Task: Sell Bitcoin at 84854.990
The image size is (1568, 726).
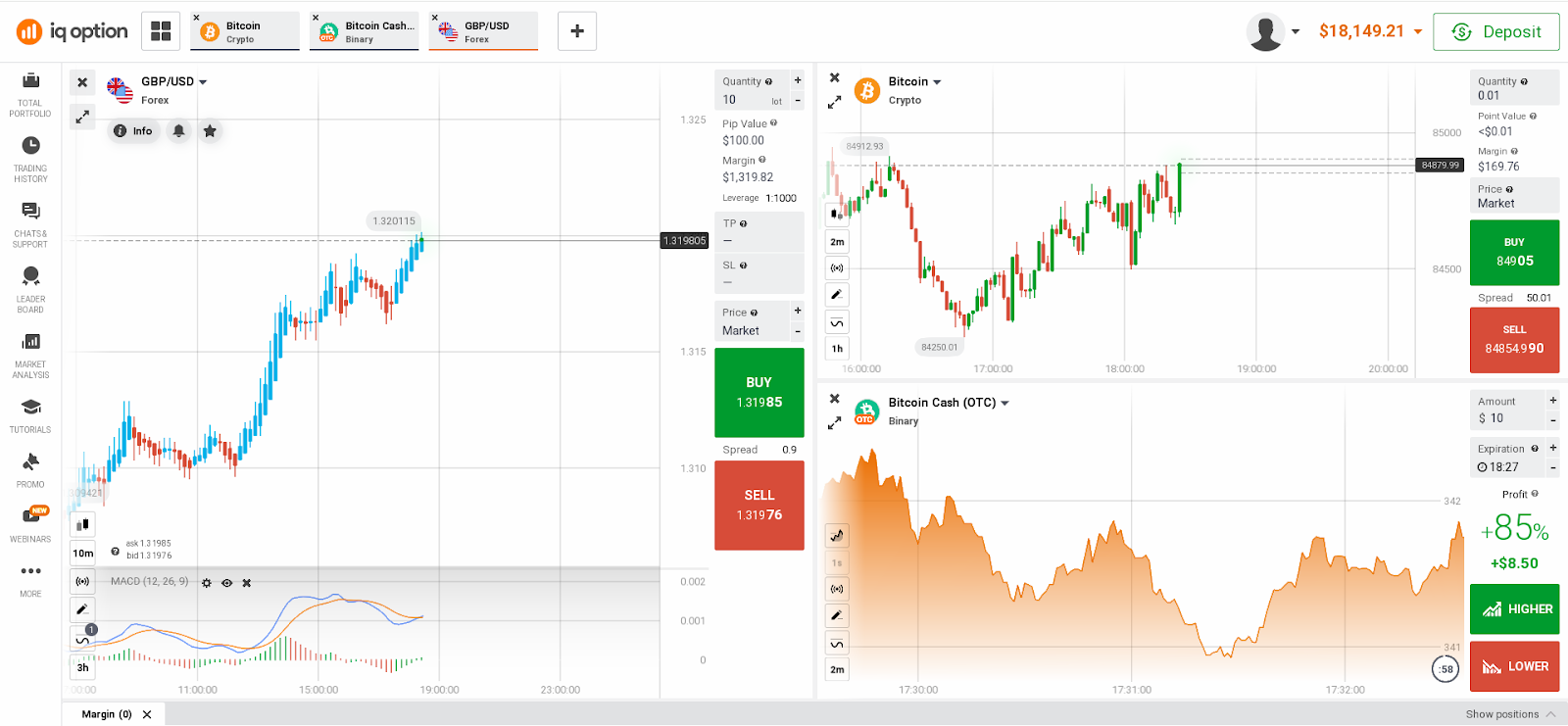Action: pos(1515,340)
